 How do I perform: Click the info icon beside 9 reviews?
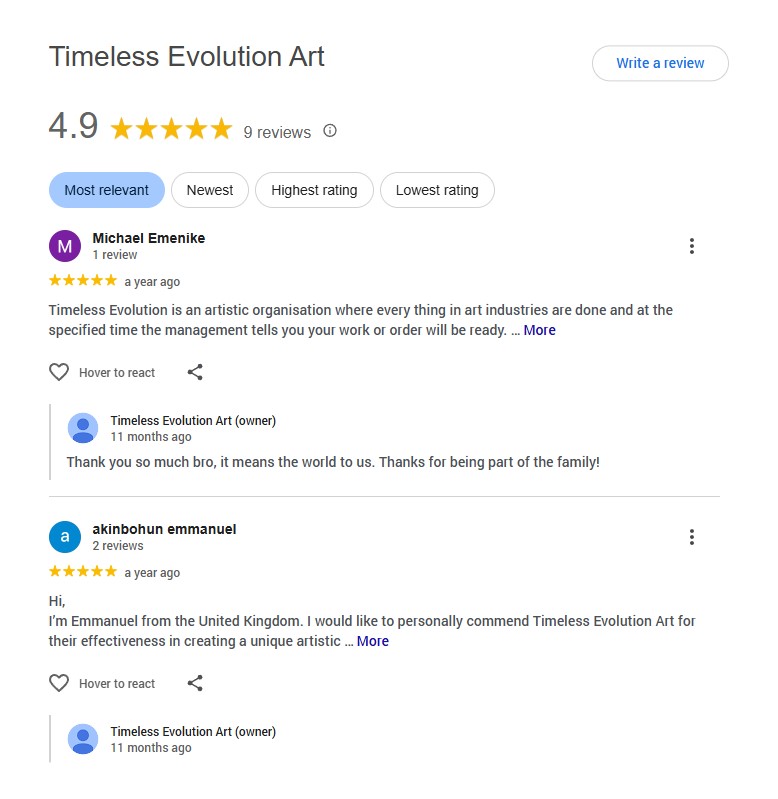(x=330, y=131)
